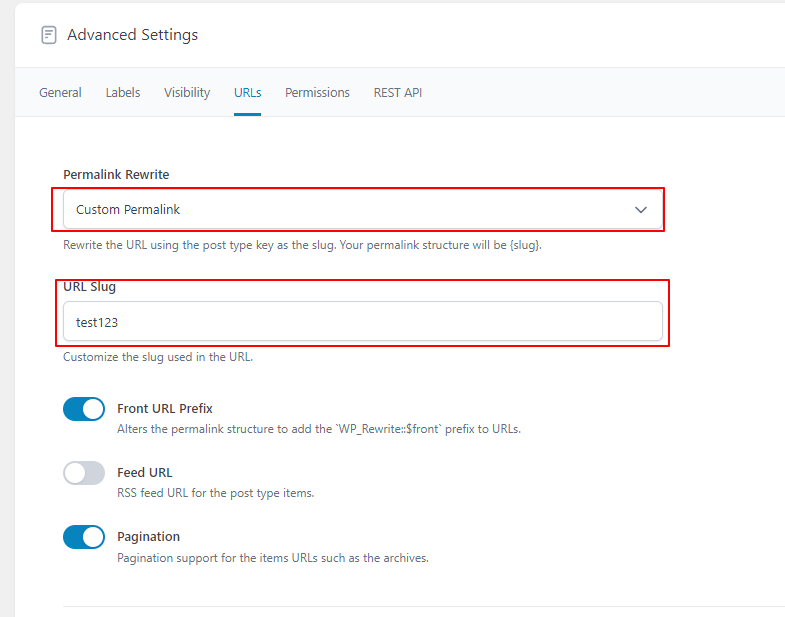Click the URL Slug field label

tap(90, 287)
